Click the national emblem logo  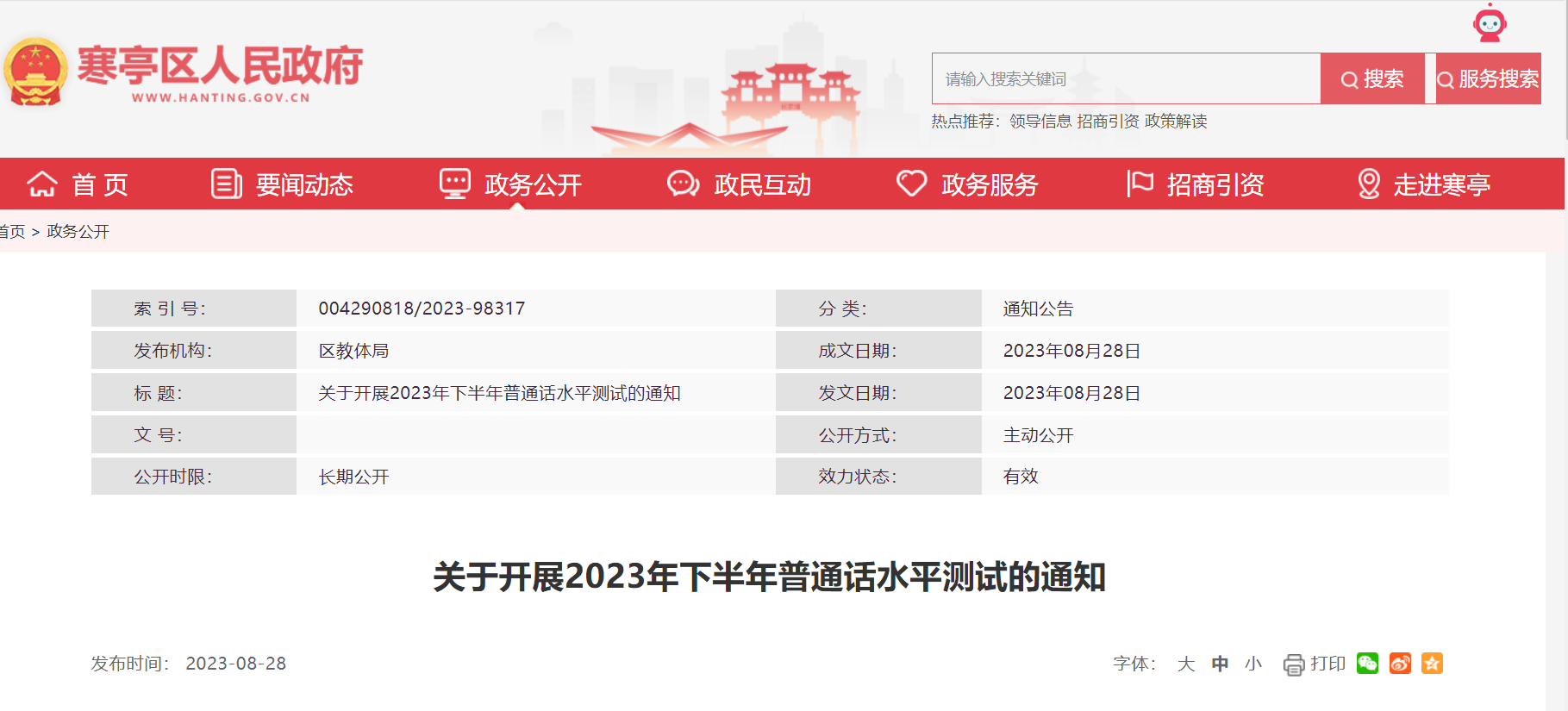35,72
